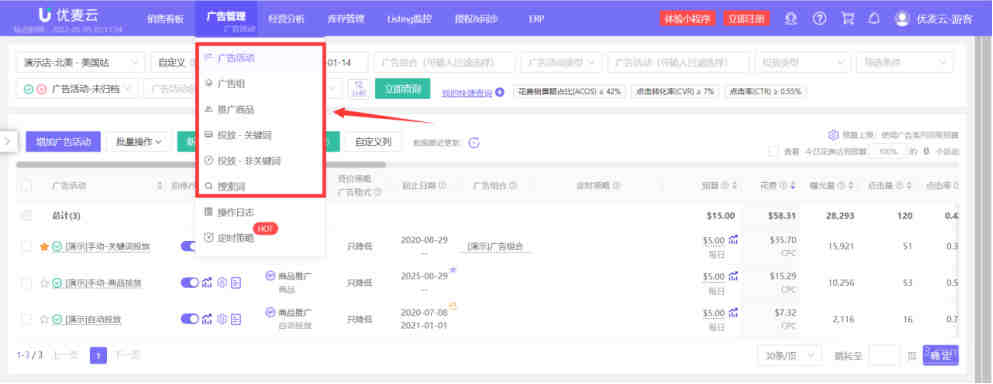Expand the collapsed left sidebar arrow
Viewport: 993px width, 384px height.
[7, 141]
